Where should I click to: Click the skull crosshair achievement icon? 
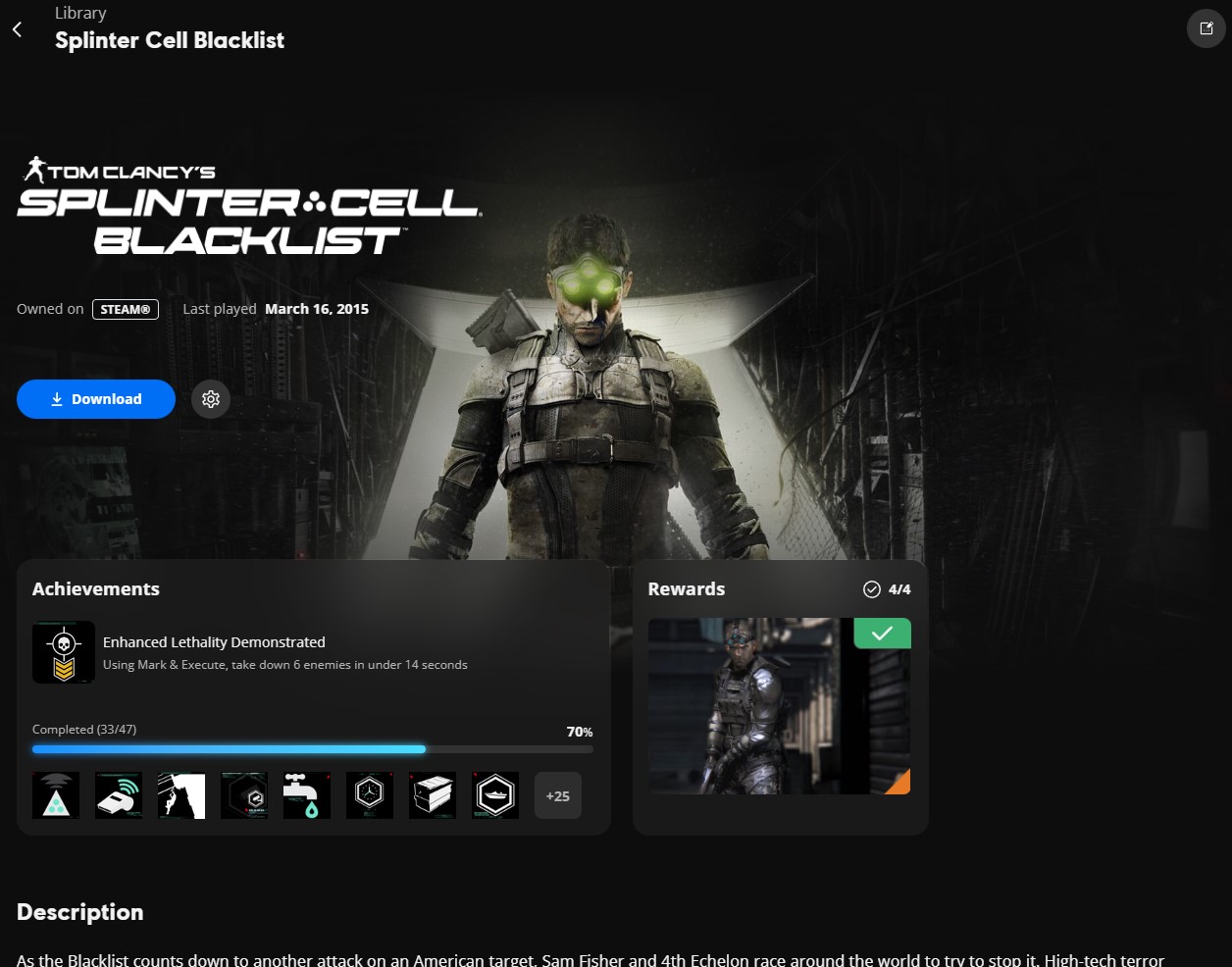[x=64, y=652]
